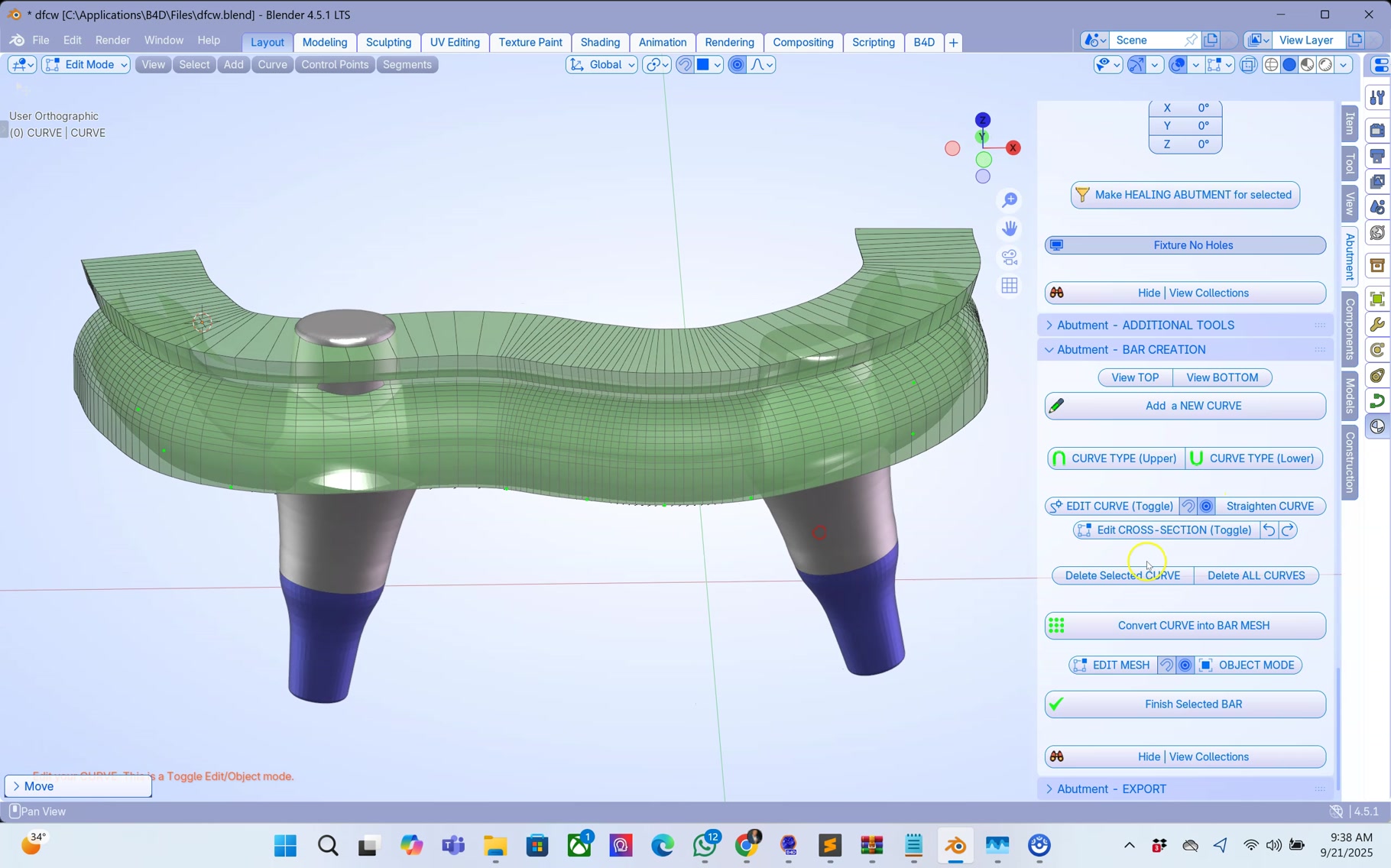Toggle proportional editing in header
The image size is (1391, 868).
coord(737,65)
